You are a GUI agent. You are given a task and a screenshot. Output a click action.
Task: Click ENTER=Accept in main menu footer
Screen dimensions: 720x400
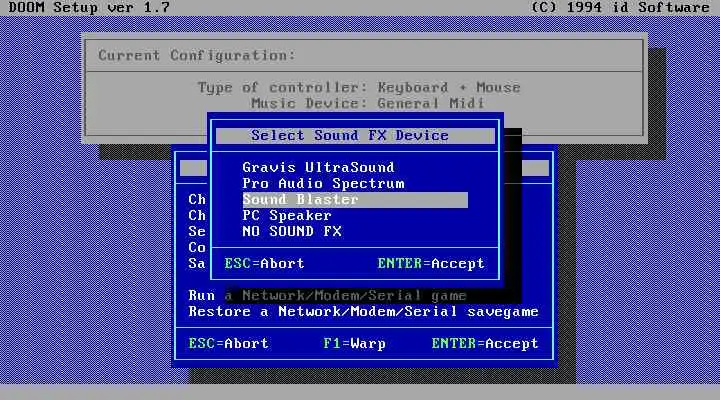pyautogui.click(x=484, y=344)
